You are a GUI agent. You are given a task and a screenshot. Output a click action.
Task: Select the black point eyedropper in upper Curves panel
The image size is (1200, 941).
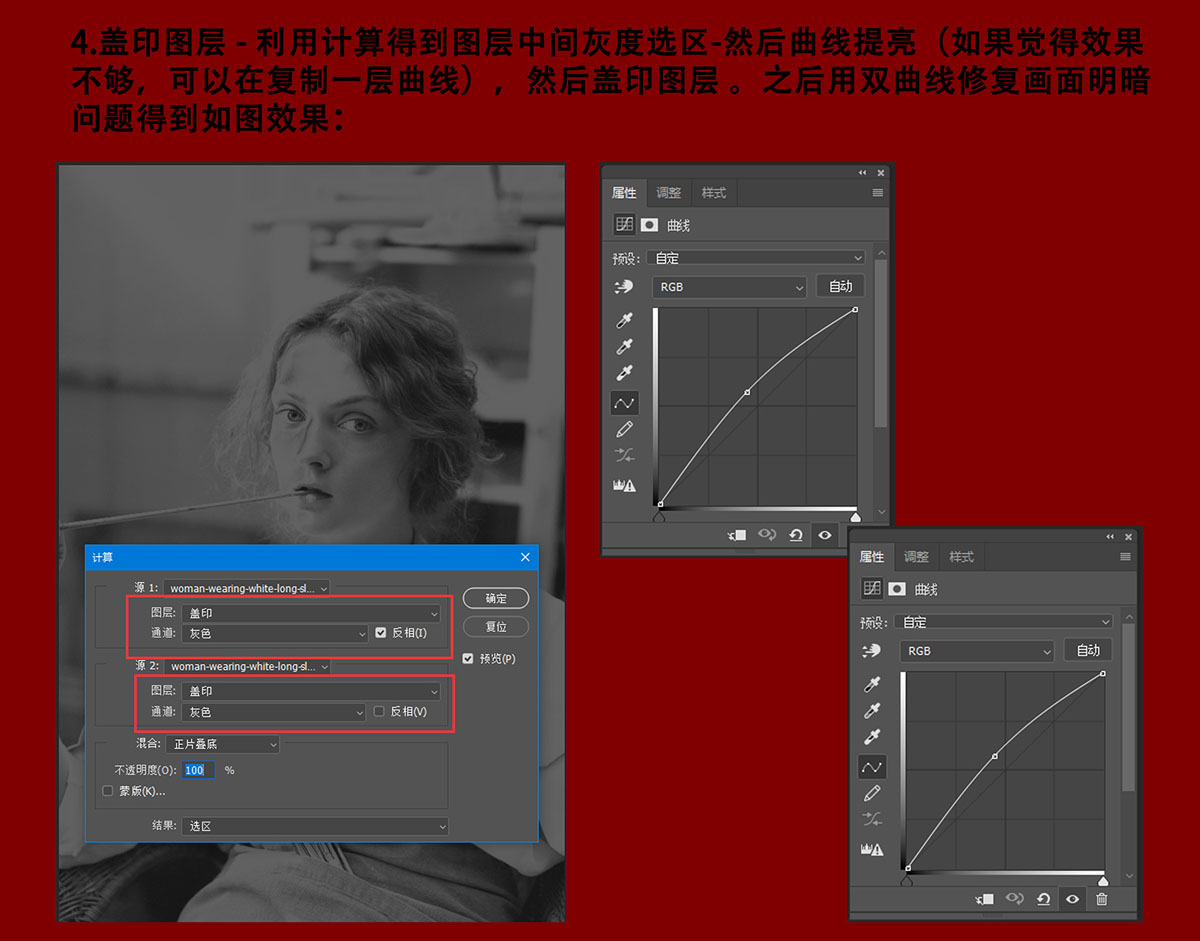click(625, 321)
